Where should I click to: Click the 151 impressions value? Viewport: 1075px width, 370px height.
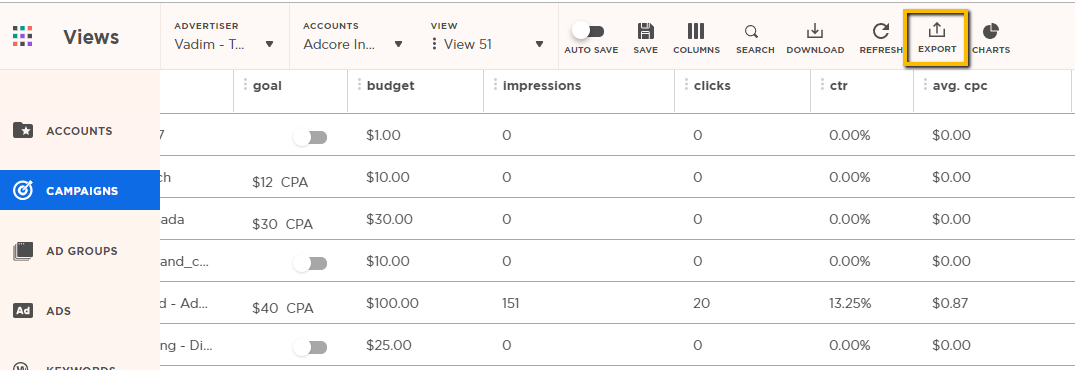pyautogui.click(x=511, y=303)
